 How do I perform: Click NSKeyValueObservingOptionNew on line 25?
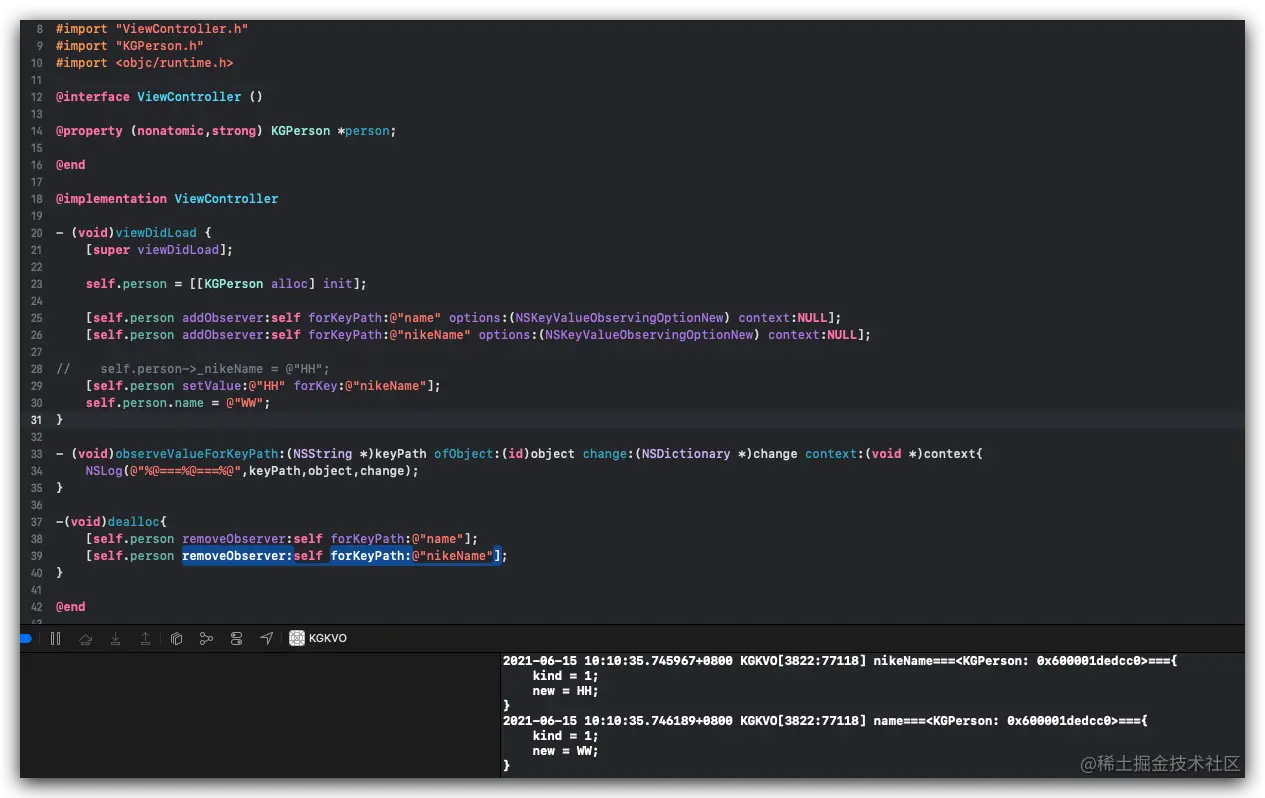[620, 318]
